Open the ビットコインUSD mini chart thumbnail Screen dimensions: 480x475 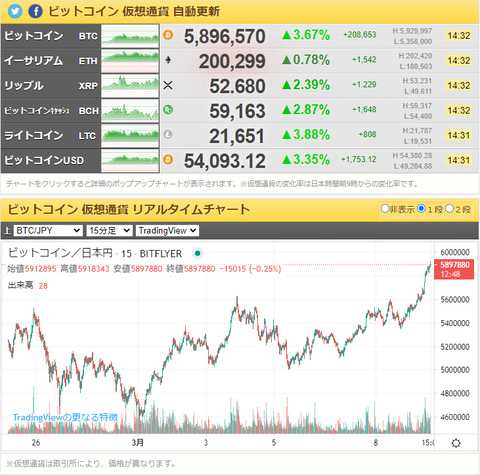130,161
